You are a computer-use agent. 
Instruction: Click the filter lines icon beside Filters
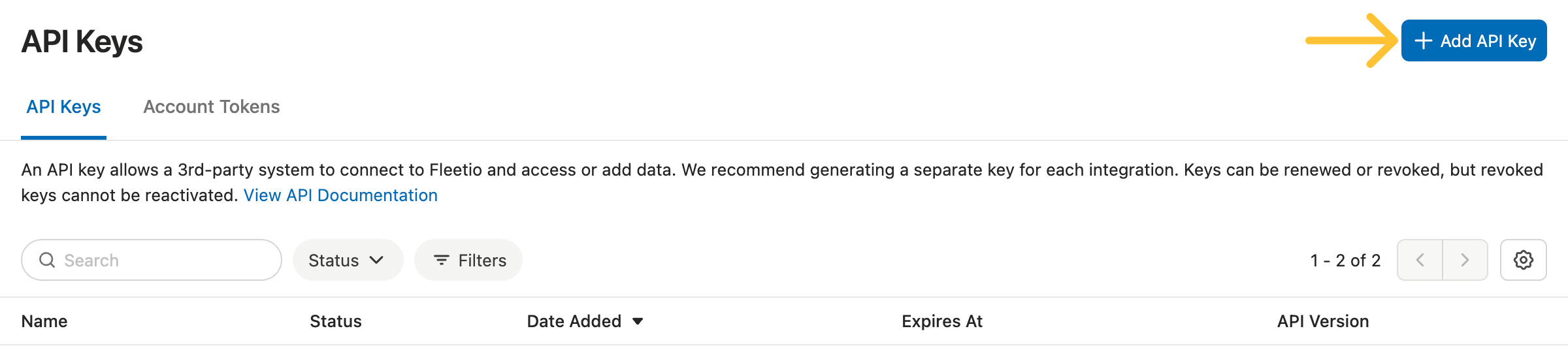(x=442, y=261)
